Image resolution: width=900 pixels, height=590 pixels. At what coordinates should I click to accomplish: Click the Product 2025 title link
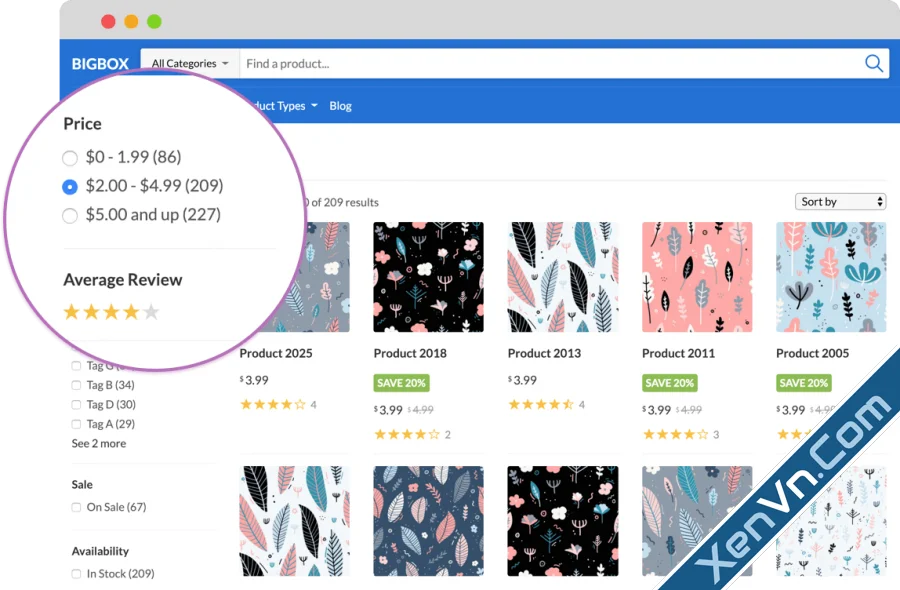click(x=276, y=353)
